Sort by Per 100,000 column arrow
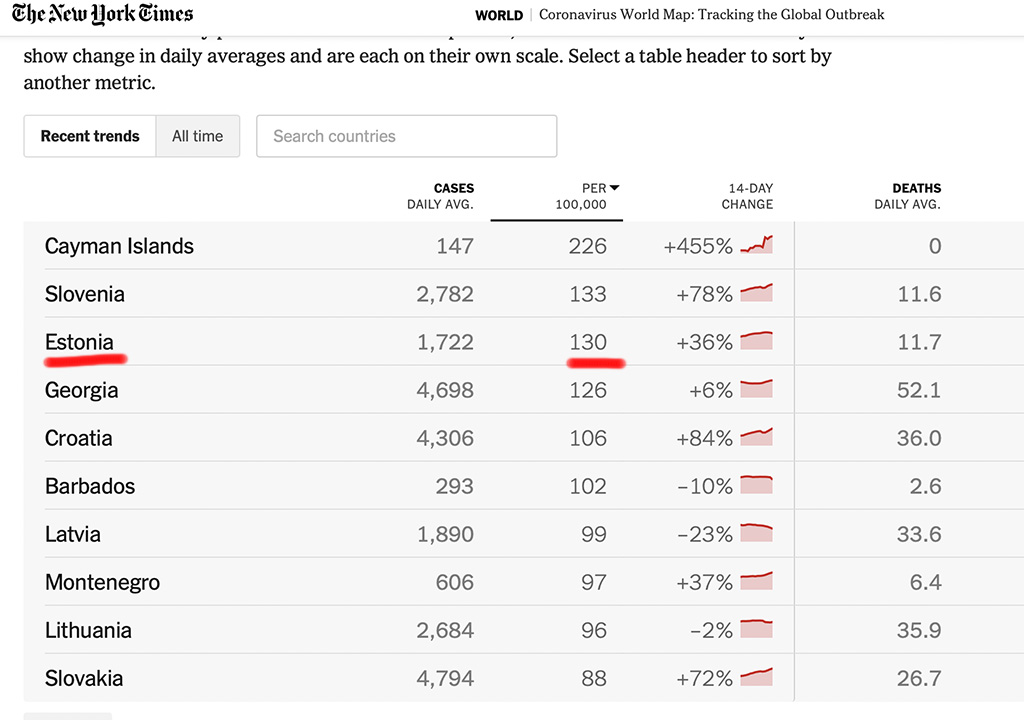Image resolution: width=1024 pixels, height=720 pixels. (614, 188)
